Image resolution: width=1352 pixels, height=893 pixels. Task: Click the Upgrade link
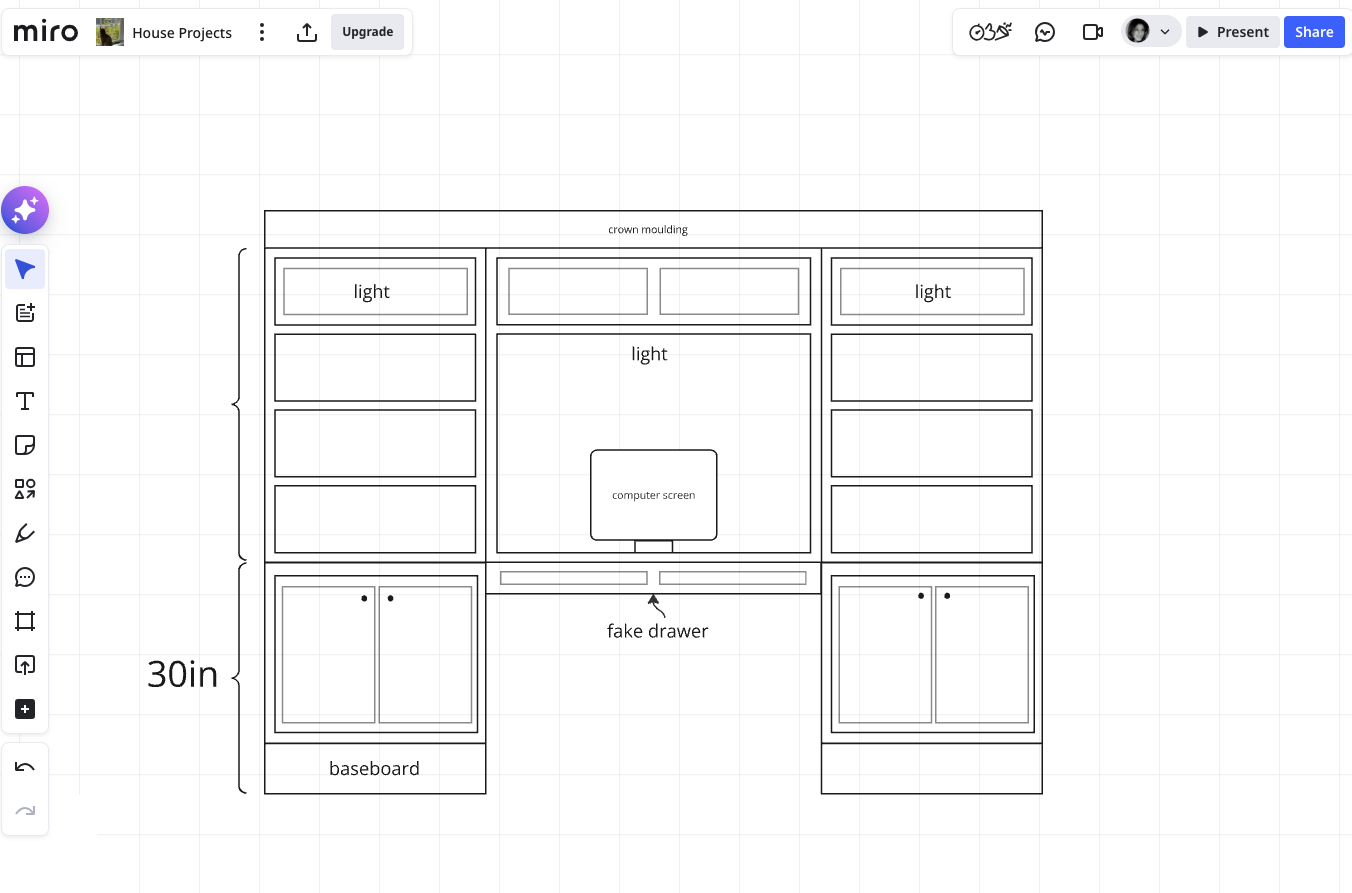click(x=367, y=31)
